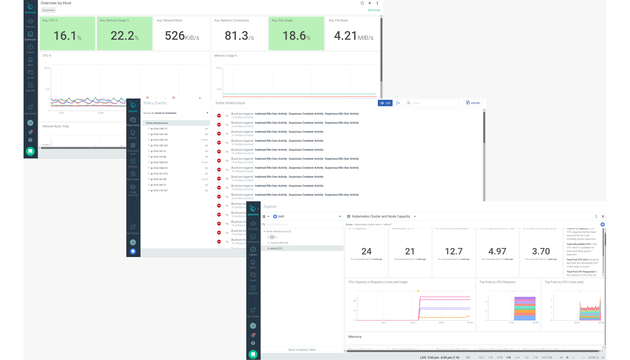Image resolution: width=630 pixels, height=360 pixels.
Task: Click the Policy Events search field
Action: 432,103
